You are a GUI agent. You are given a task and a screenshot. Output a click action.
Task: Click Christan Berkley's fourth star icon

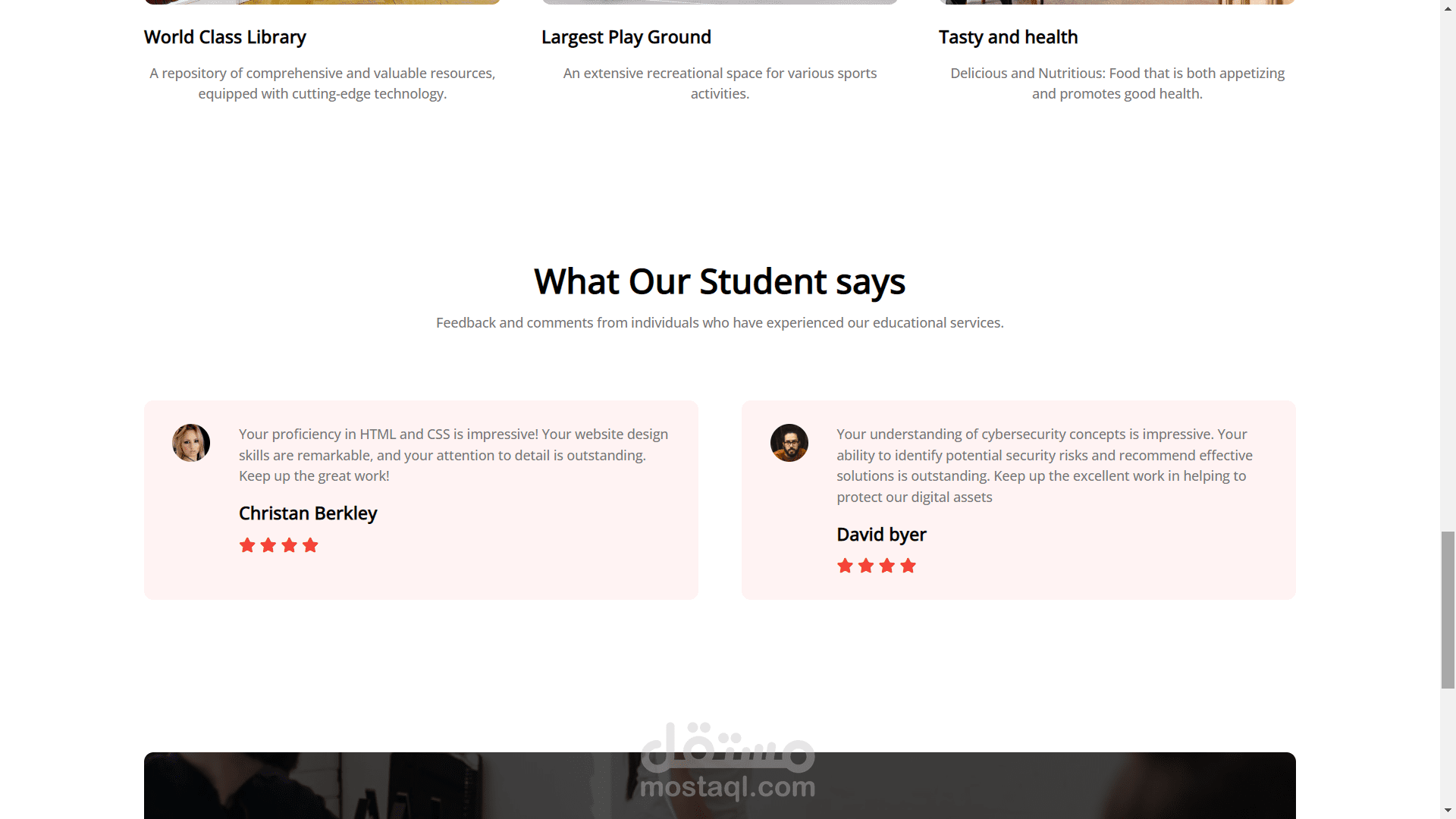pyautogui.click(x=310, y=545)
